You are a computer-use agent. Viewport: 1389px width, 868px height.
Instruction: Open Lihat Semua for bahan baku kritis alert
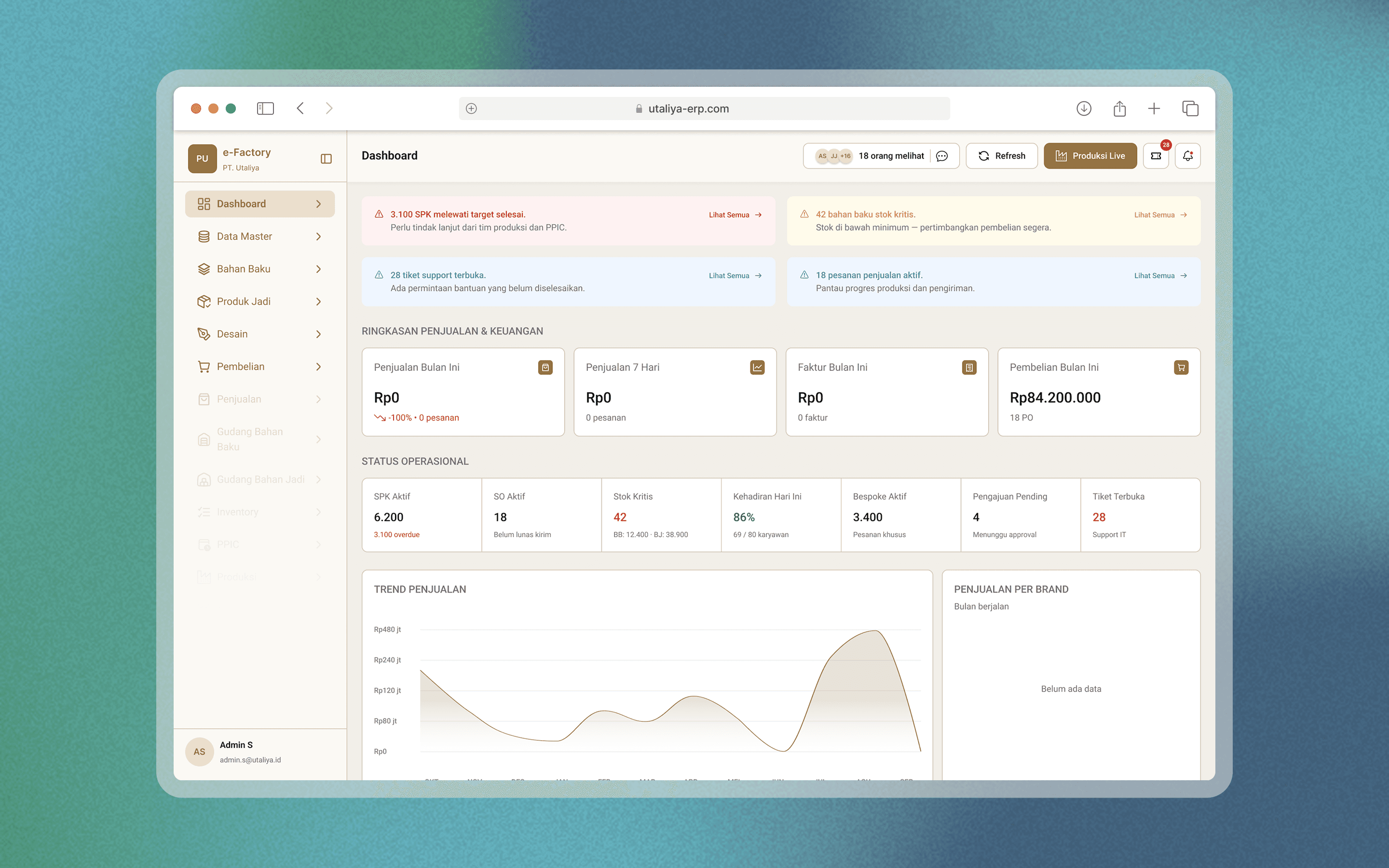1160,215
